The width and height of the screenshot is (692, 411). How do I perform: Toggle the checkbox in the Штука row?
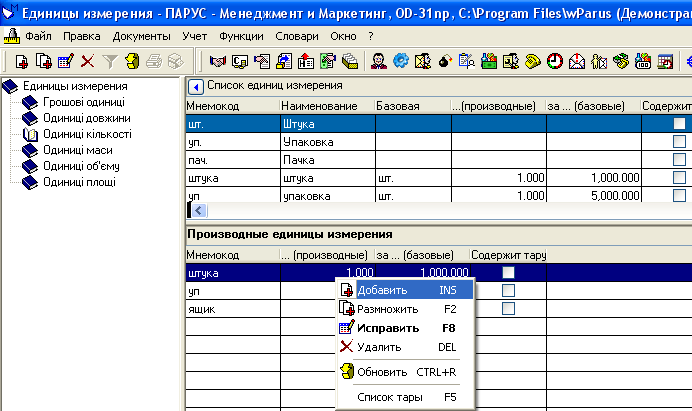click(679, 124)
